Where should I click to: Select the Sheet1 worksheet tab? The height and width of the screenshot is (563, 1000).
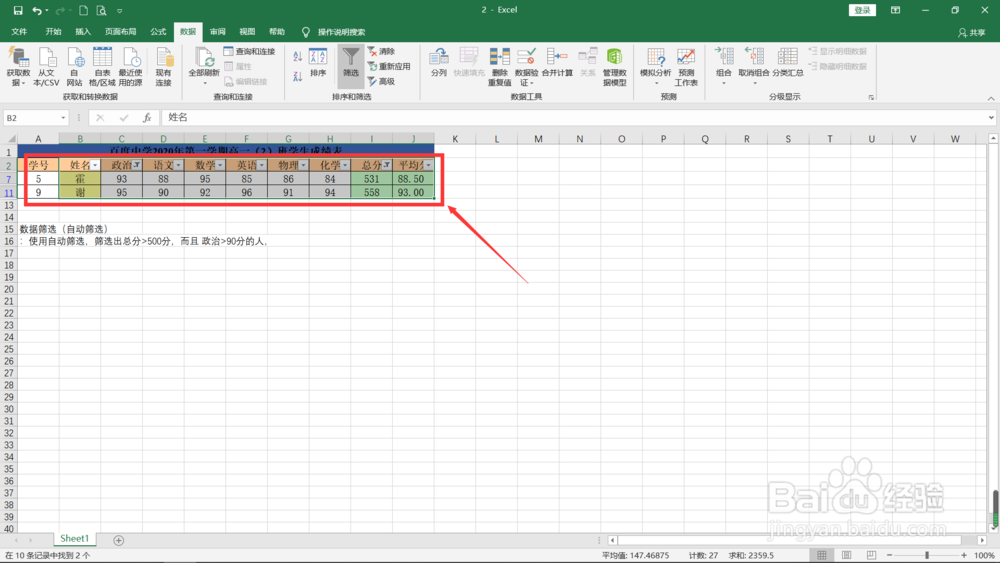(x=75, y=539)
